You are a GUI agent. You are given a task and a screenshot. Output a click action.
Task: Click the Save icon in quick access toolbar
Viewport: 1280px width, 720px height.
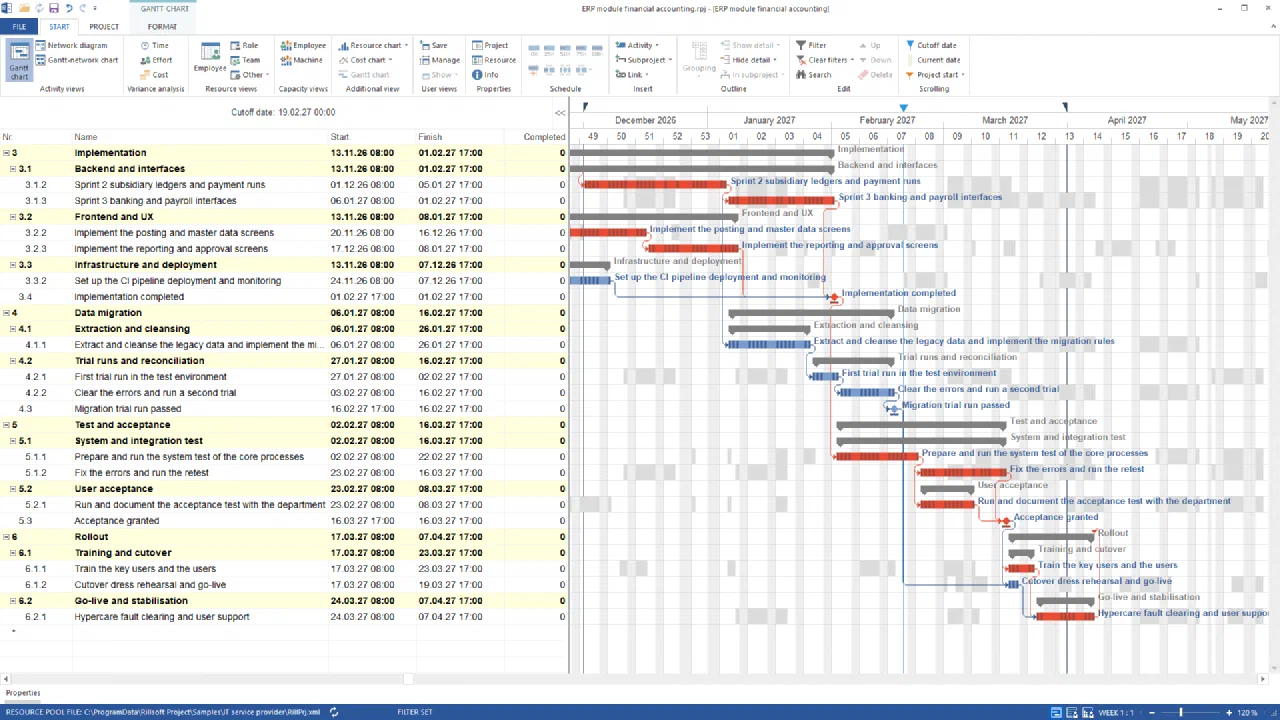pos(53,8)
